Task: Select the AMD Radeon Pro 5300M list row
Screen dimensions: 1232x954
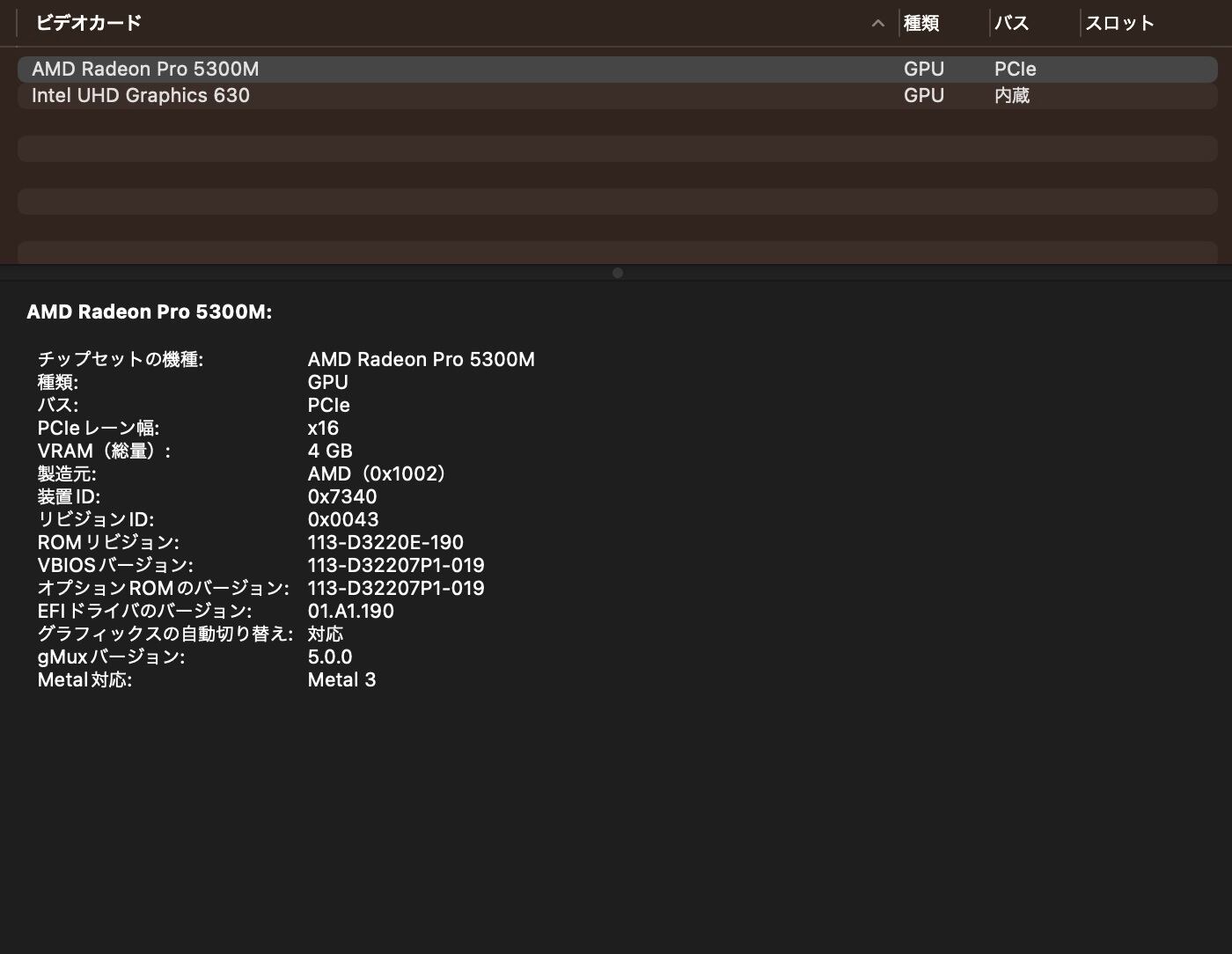Action: click(618, 70)
